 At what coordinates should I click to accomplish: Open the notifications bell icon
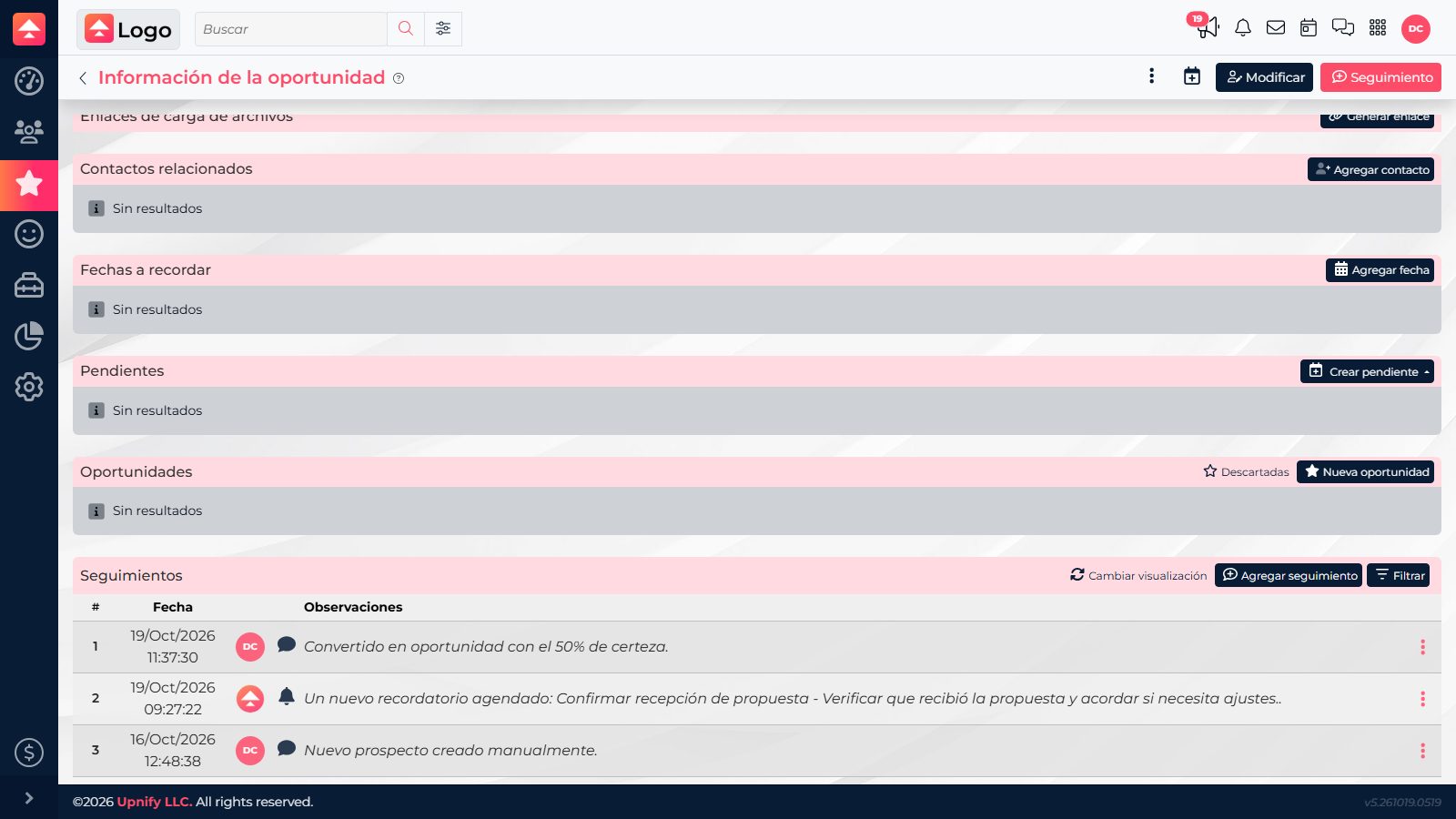click(1243, 28)
